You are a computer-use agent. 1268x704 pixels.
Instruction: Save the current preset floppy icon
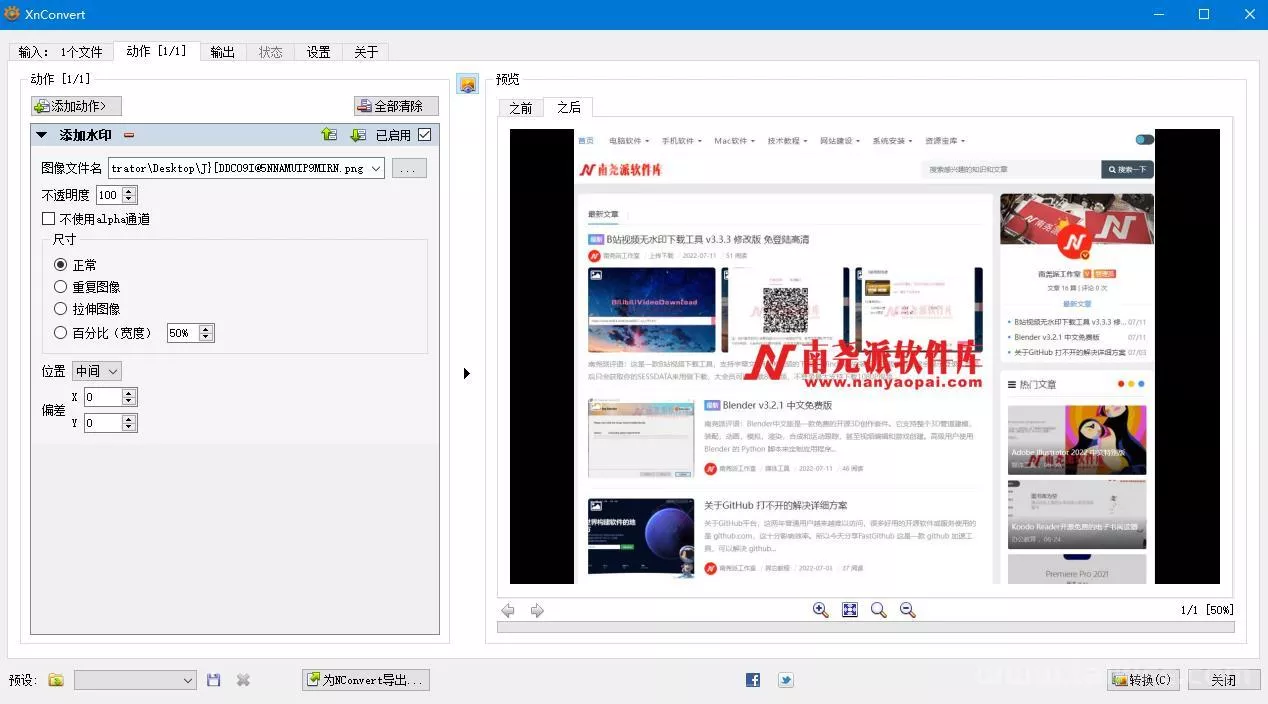pos(214,680)
